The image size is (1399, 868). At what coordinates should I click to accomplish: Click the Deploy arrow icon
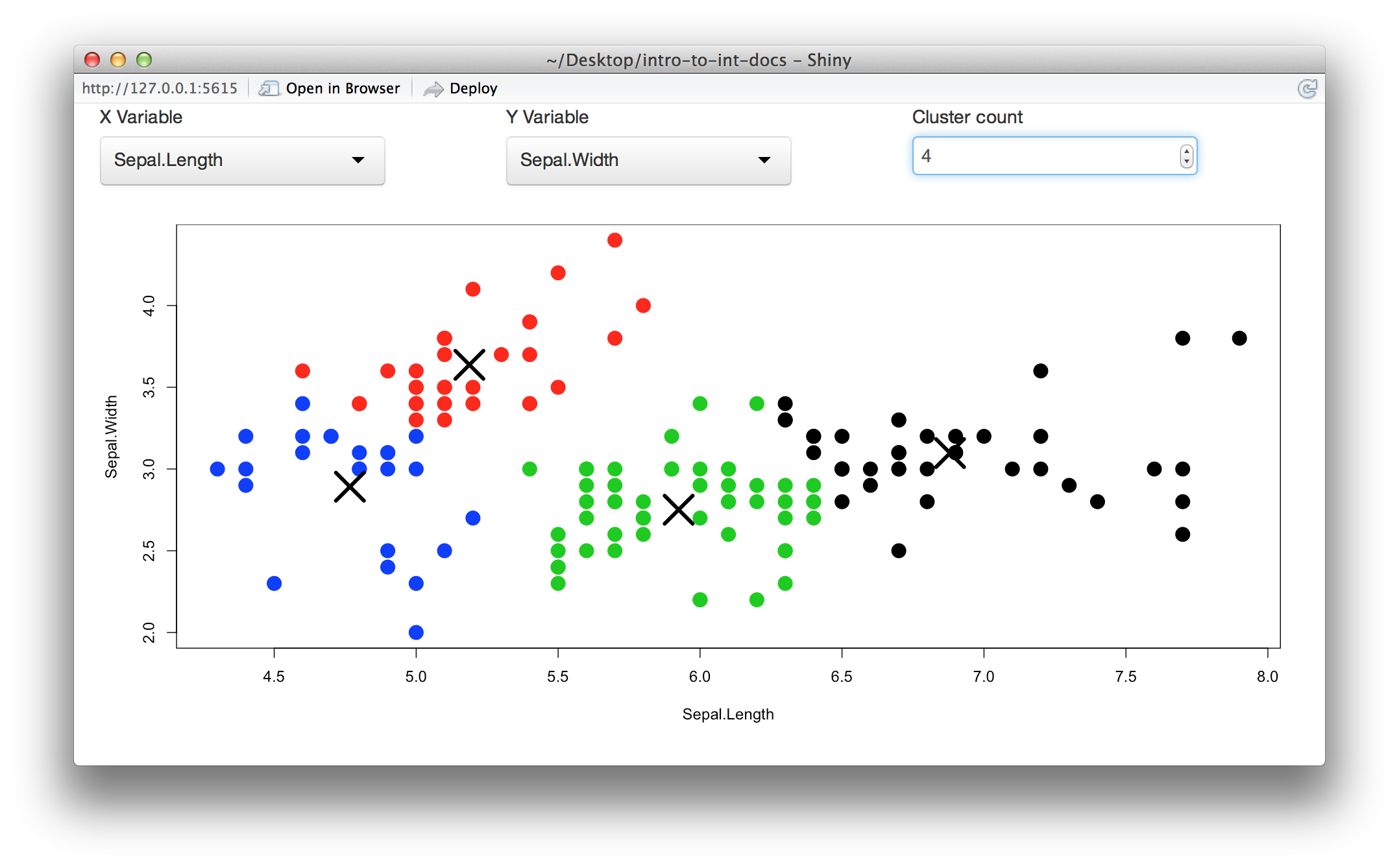(433, 88)
